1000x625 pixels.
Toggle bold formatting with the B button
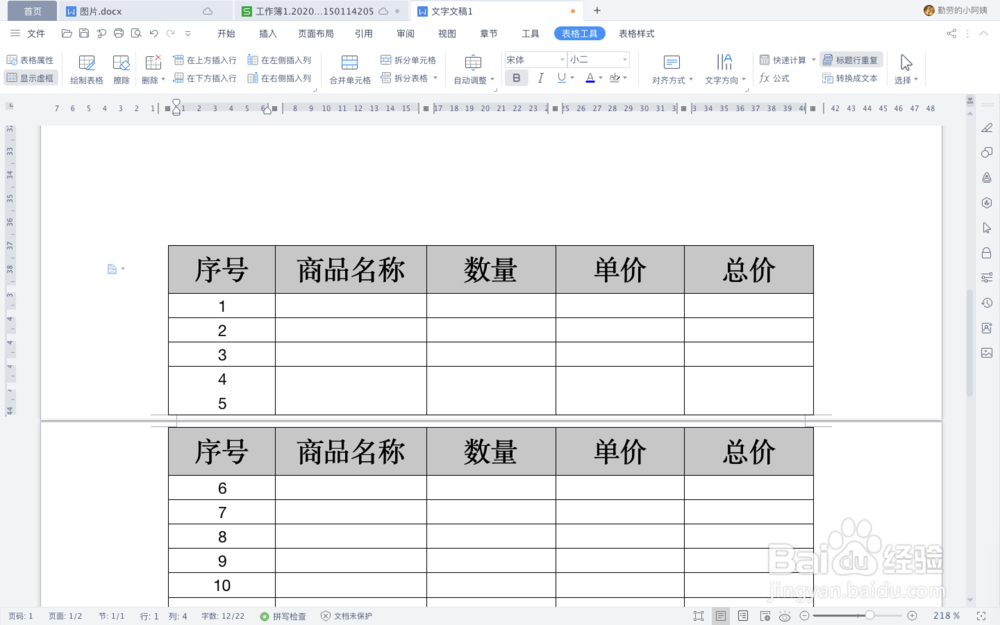(516, 77)
